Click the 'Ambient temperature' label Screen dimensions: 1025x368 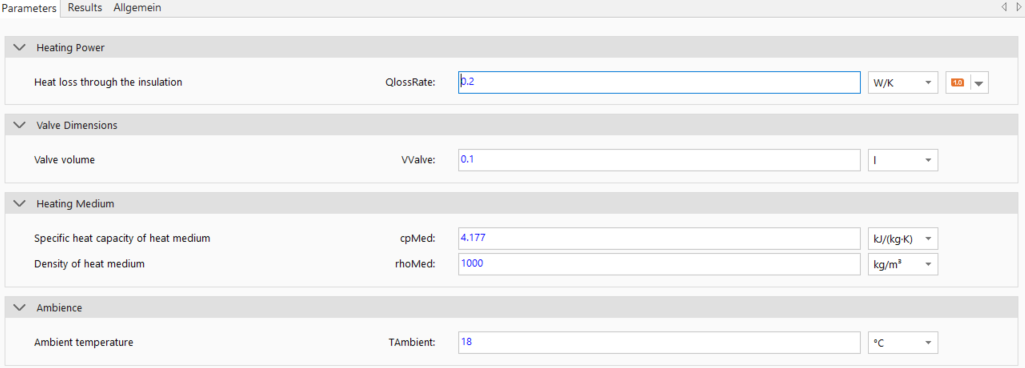84,342
